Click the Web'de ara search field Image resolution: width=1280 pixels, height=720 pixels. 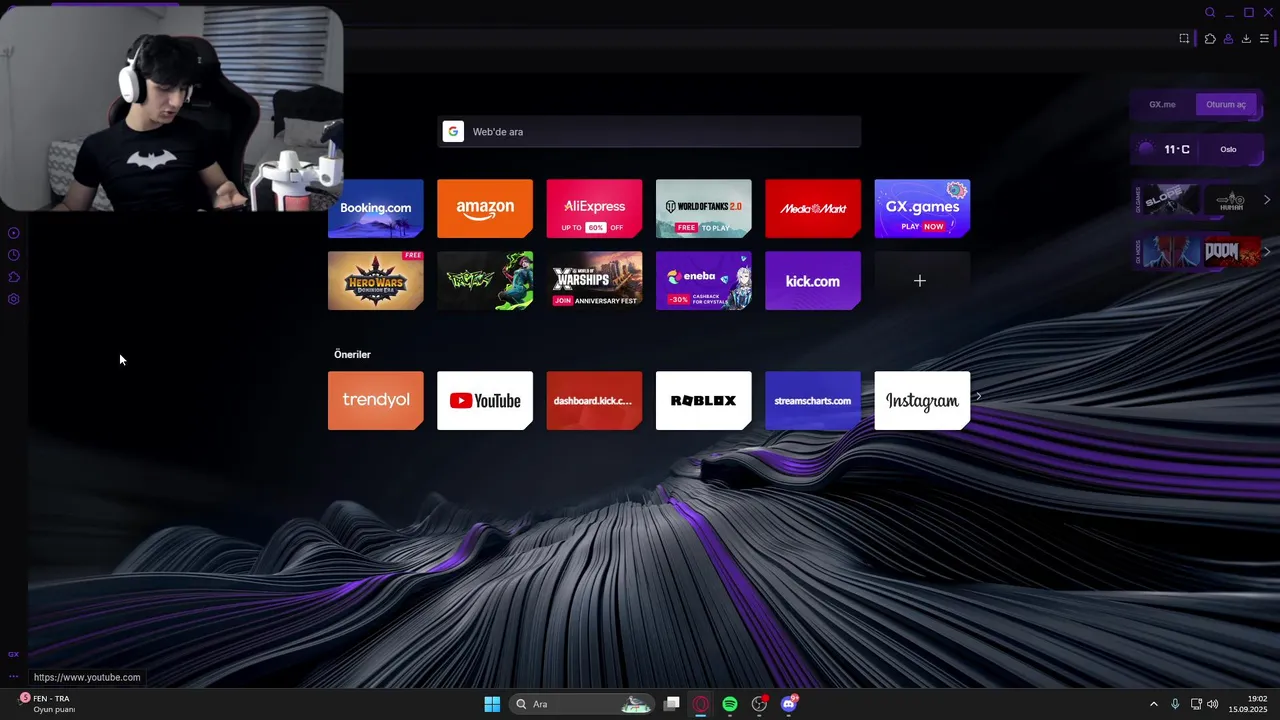pos(649,131)
